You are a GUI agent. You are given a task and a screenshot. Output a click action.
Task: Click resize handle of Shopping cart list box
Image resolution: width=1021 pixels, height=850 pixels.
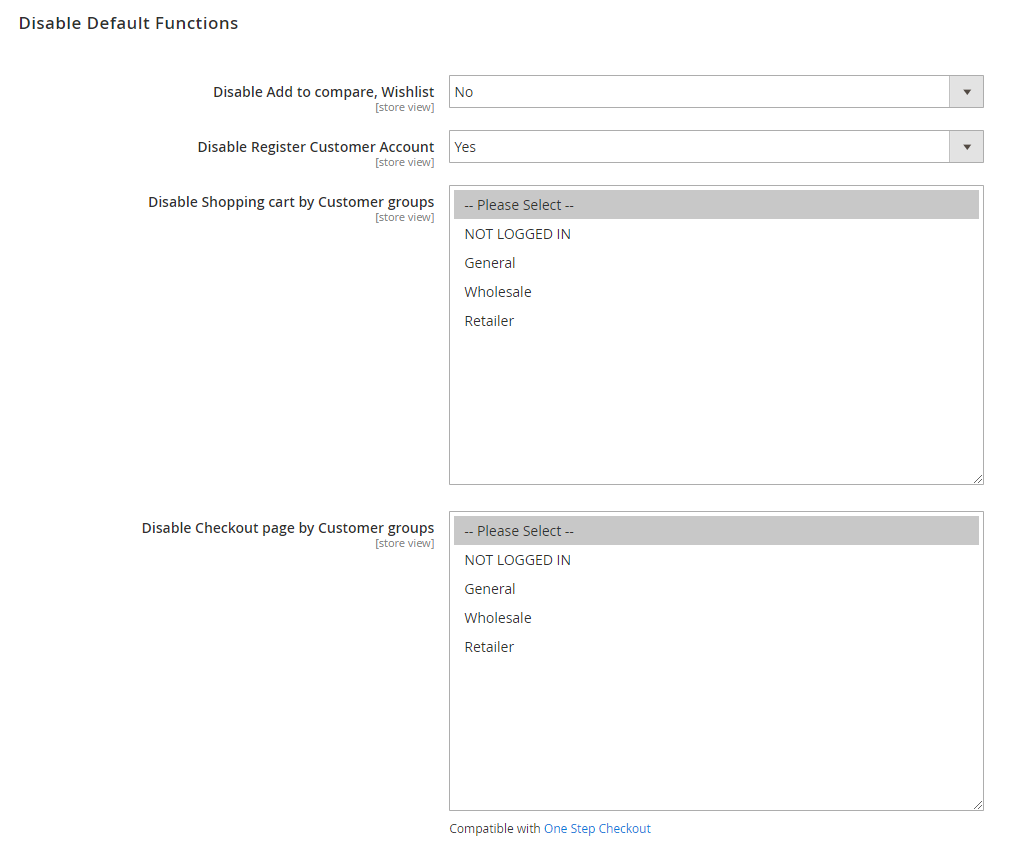coord(978,479)
